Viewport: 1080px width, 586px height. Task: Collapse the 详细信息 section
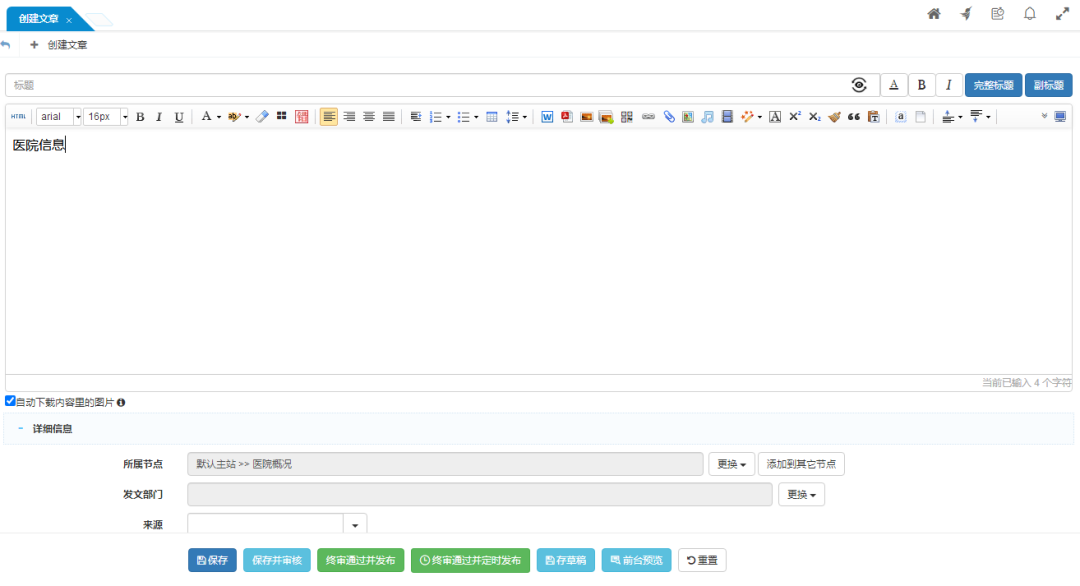20,429
